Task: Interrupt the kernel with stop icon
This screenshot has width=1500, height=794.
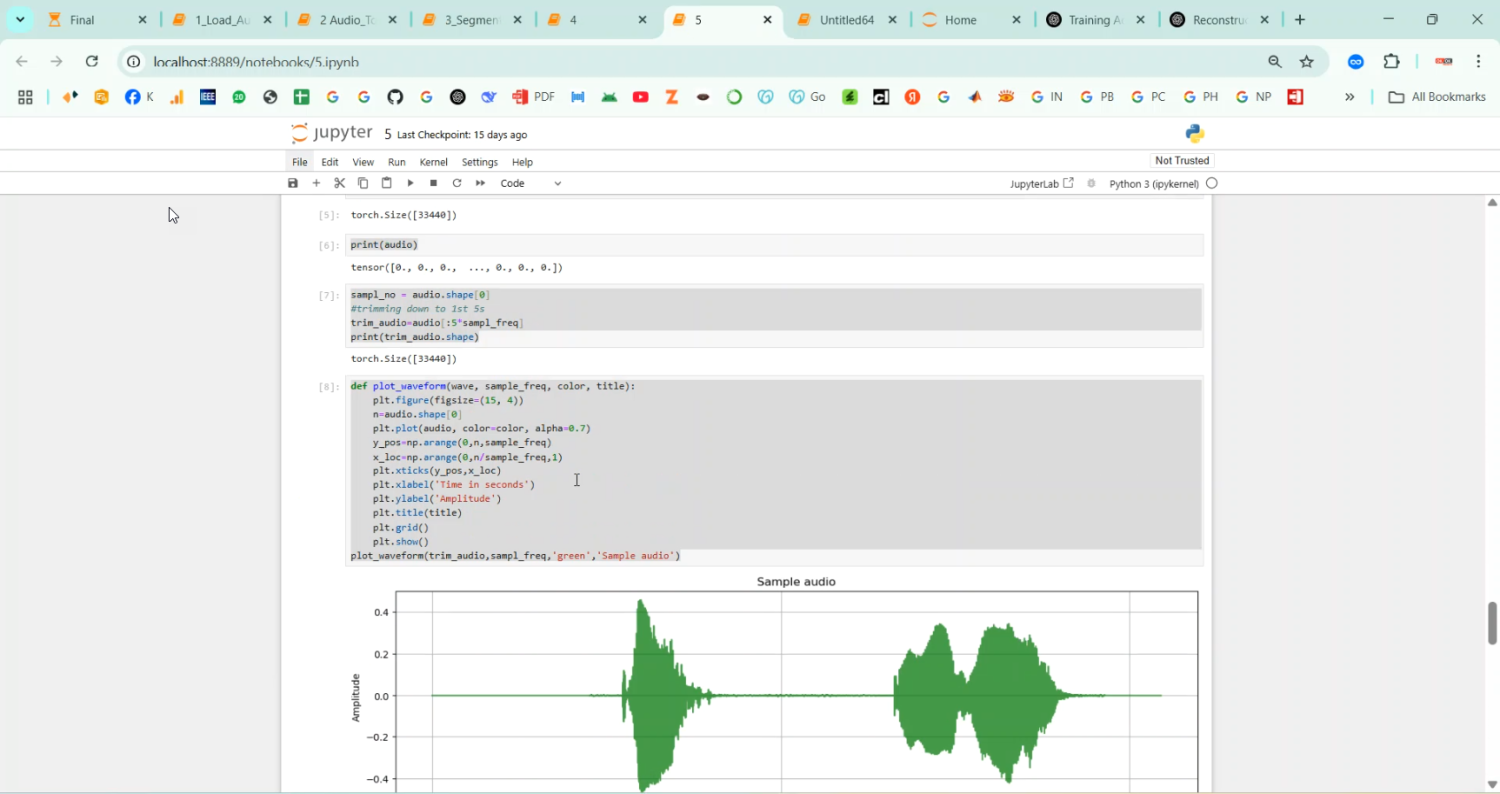Action: 433,183
